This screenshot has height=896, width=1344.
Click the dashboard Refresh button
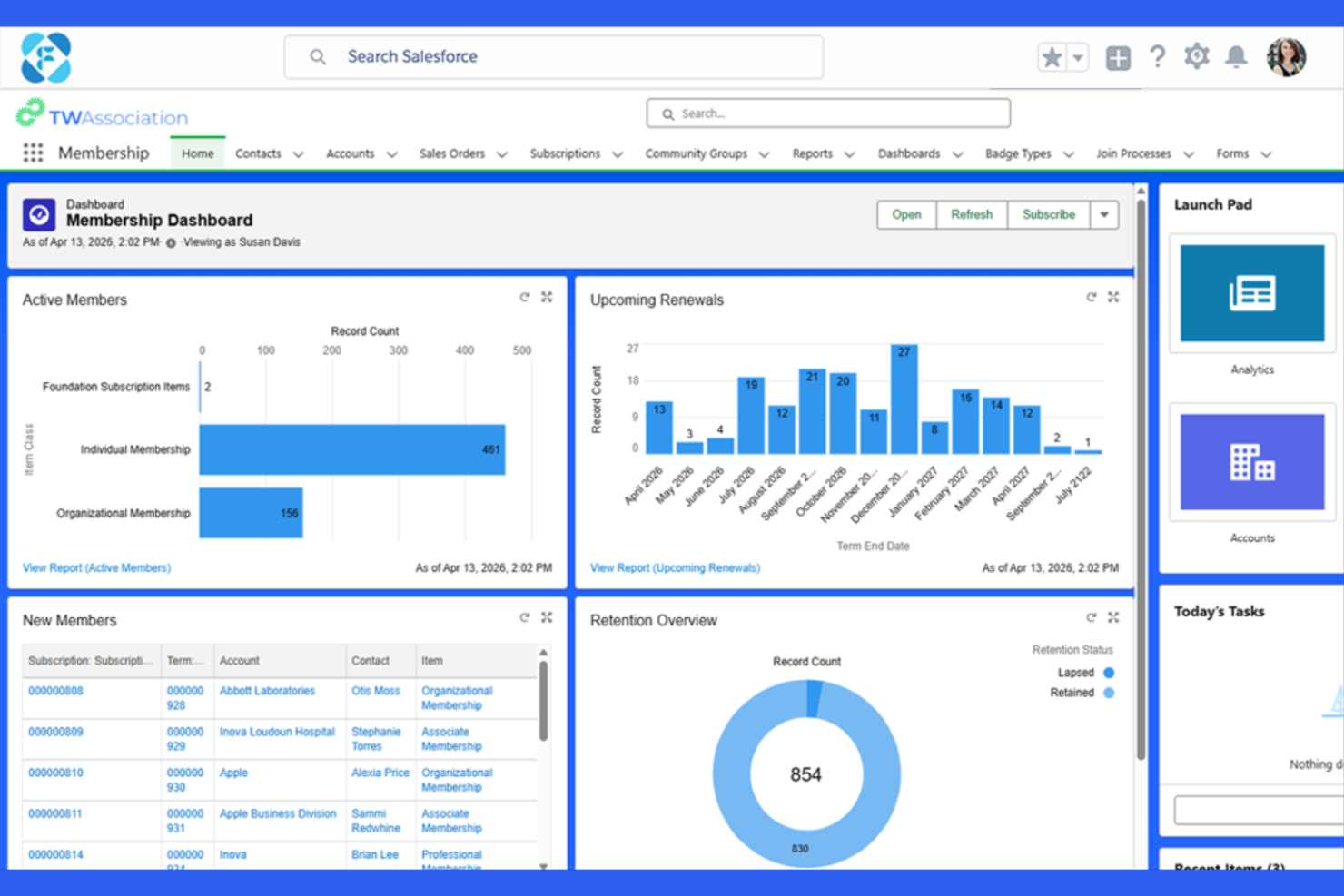click(972, 215)
